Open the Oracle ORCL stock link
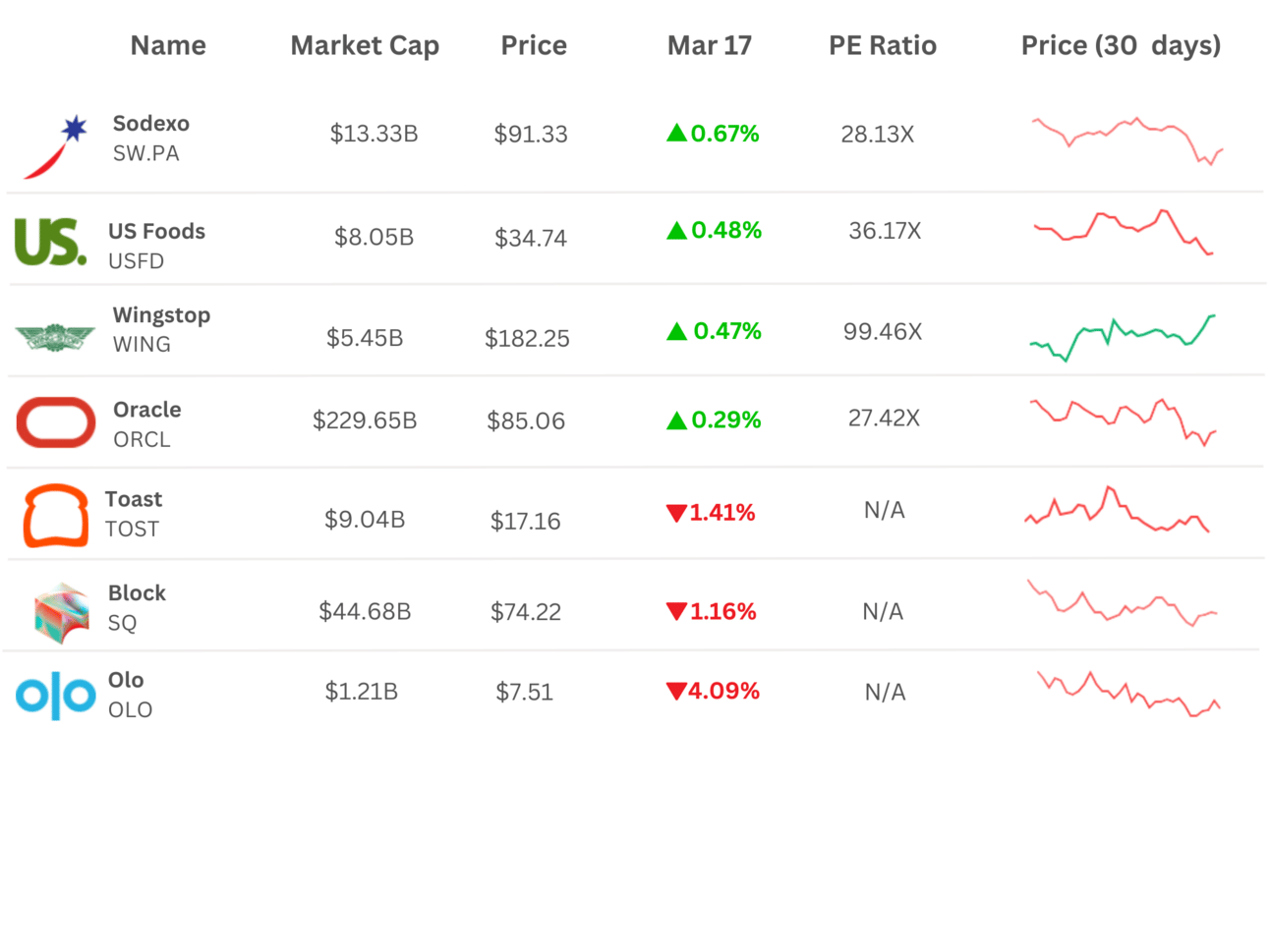This screenshot has width=1270, height=952. [146, 423]
